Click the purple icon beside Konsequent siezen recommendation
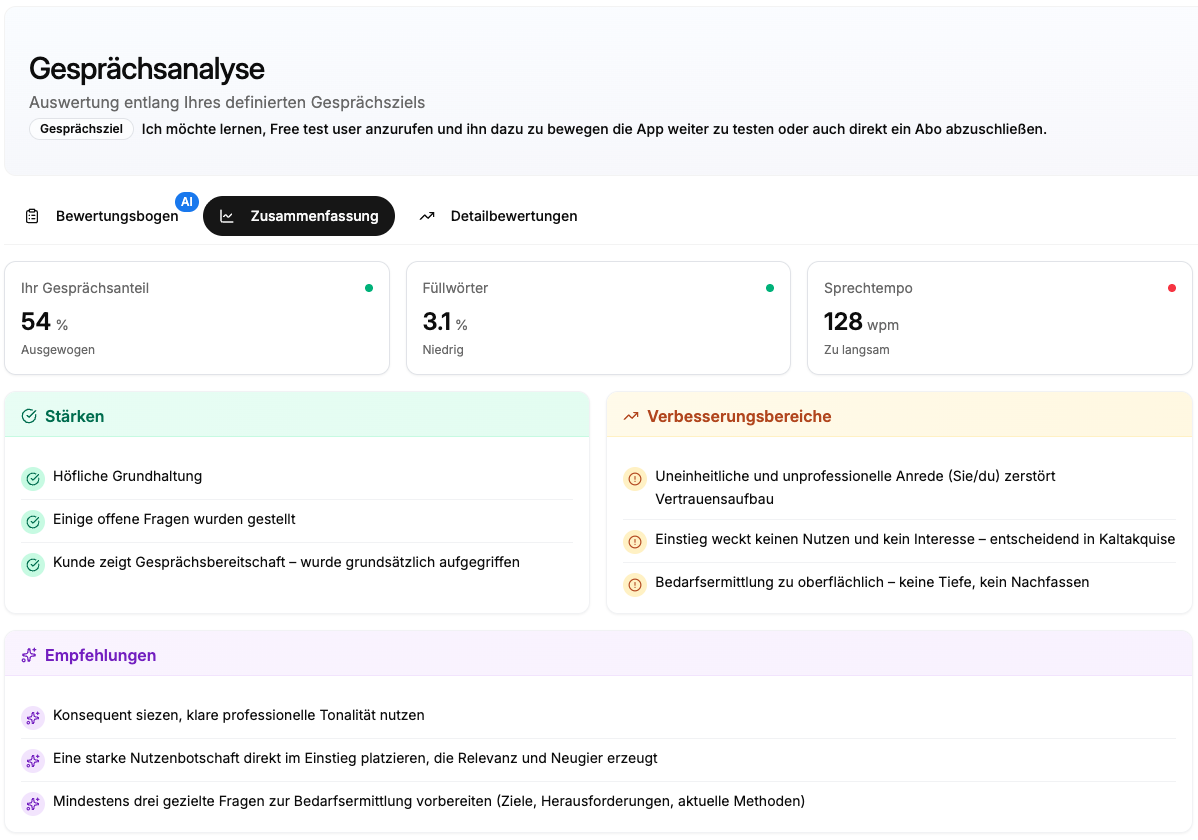1198x840 pixels. (33, 717)
